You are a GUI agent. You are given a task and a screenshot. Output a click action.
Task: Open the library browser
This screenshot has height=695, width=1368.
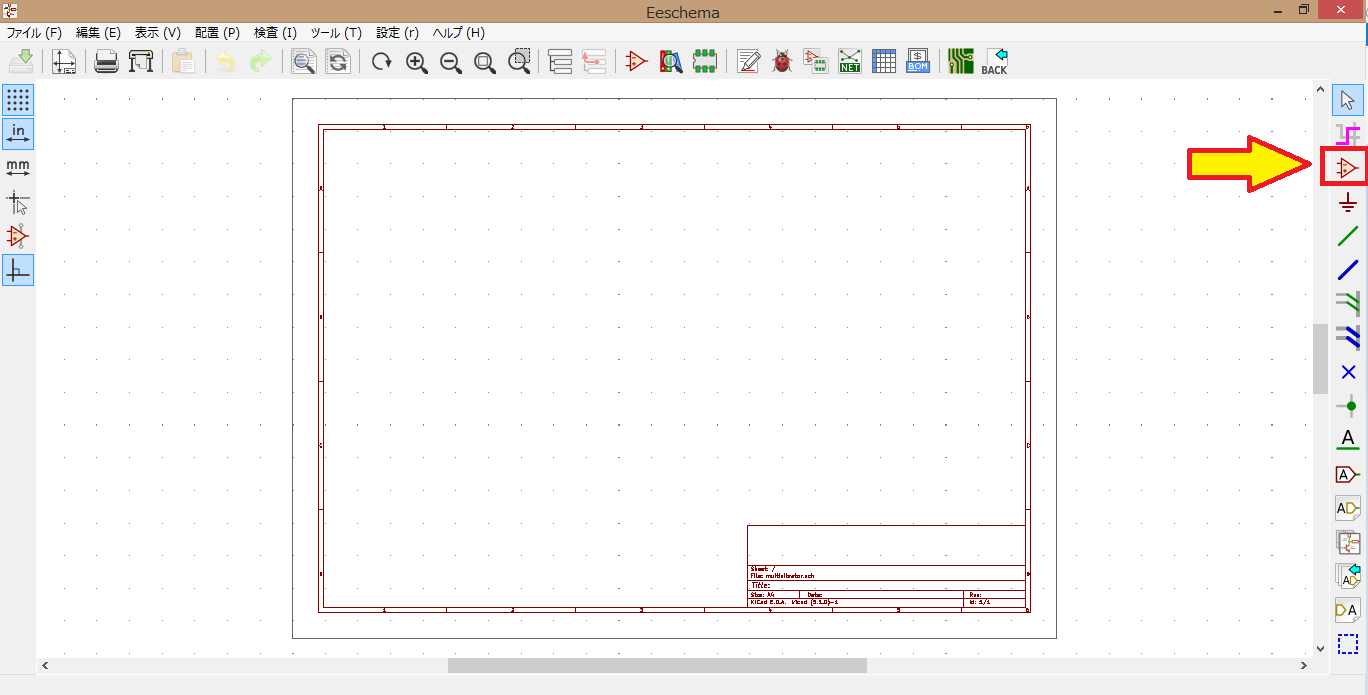pyautogui.click(x=671, y=61)
